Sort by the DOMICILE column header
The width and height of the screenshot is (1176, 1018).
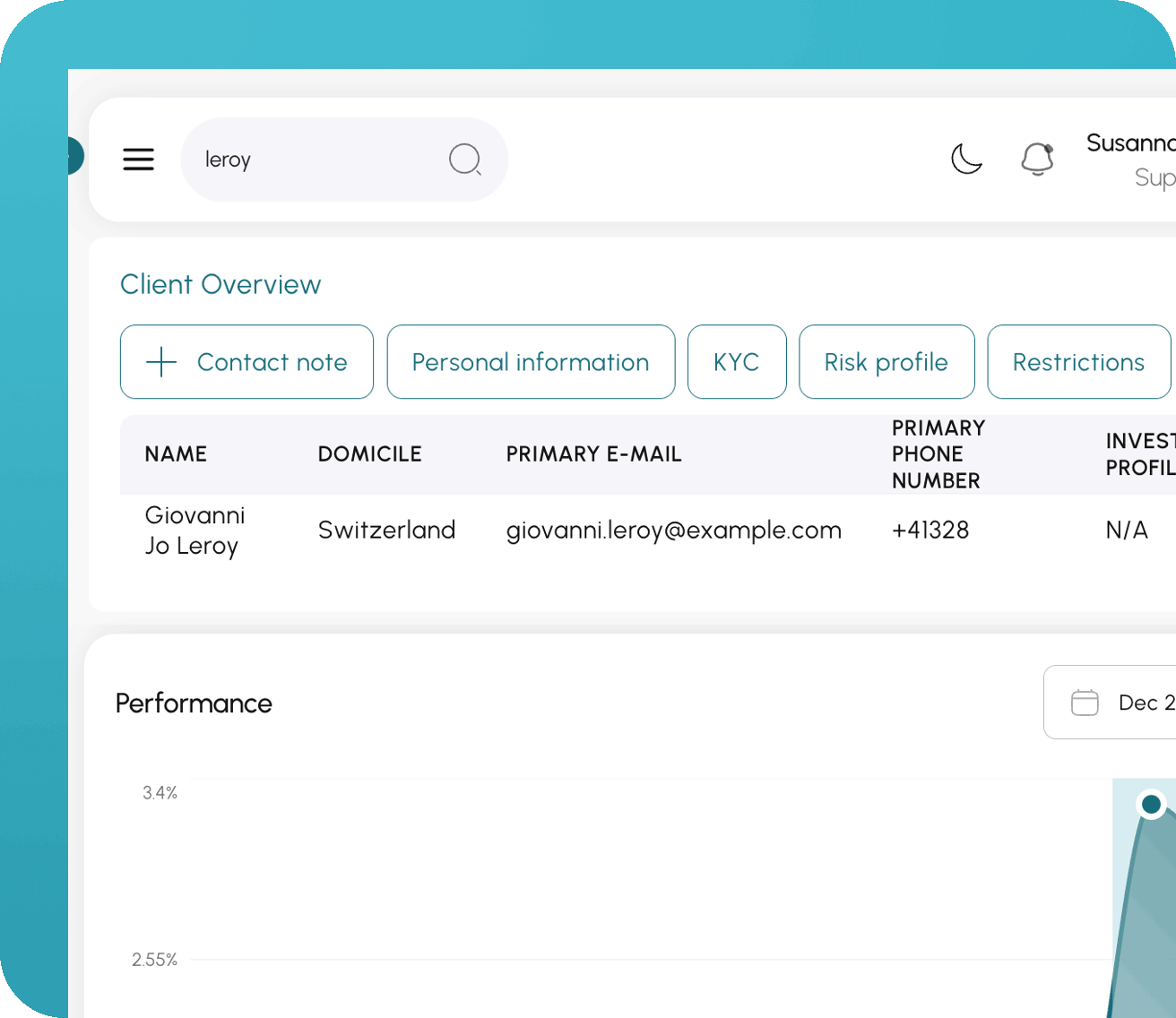369,454
